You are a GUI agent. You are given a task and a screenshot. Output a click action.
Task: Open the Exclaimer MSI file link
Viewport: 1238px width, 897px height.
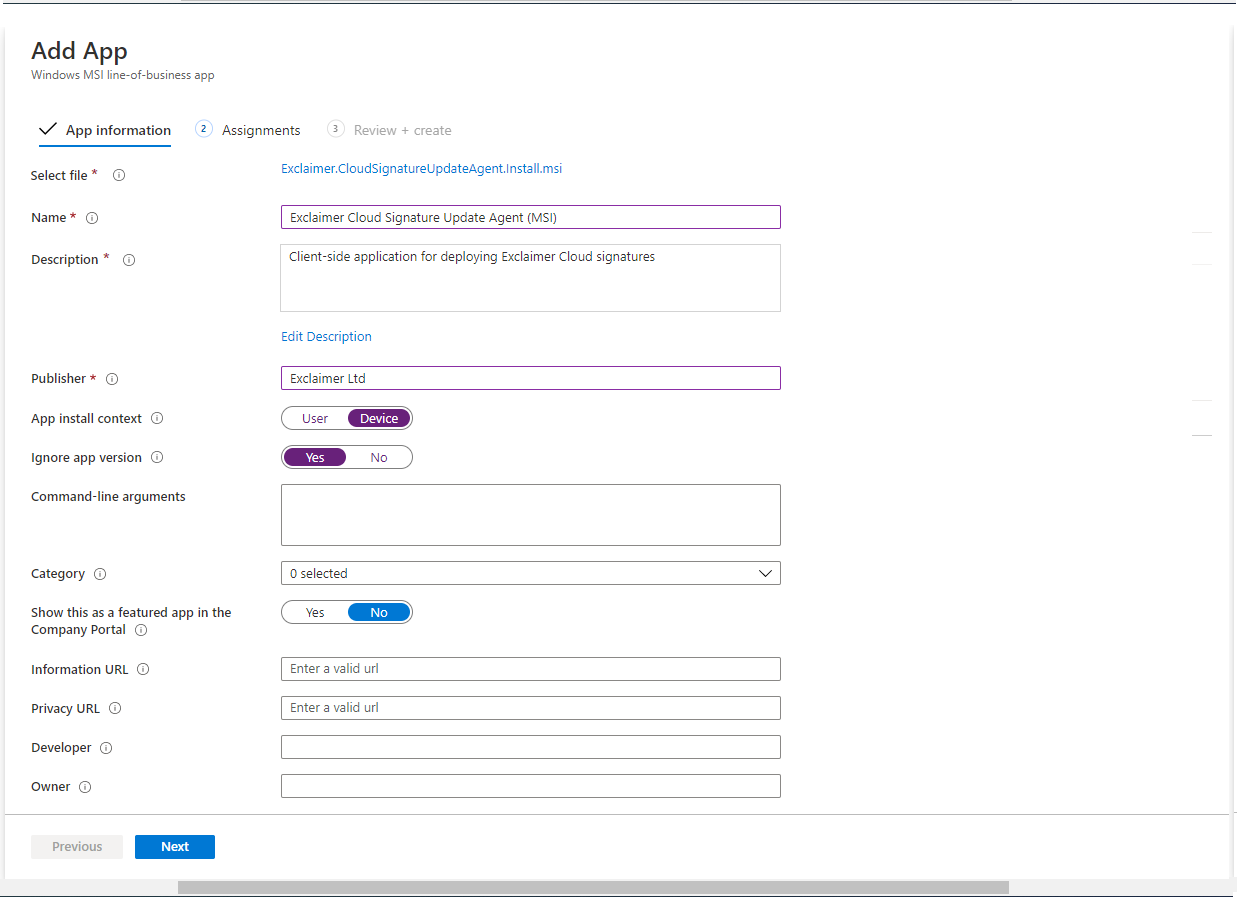[x=421, y=168]
